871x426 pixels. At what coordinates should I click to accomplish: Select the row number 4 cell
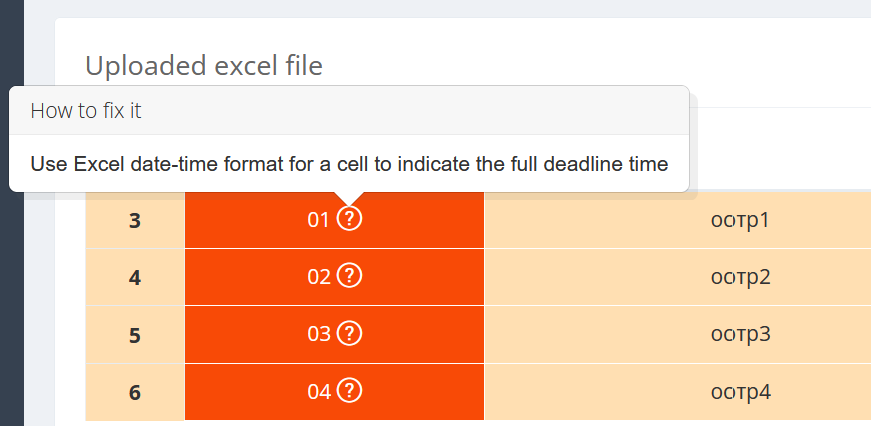point(135,277)
